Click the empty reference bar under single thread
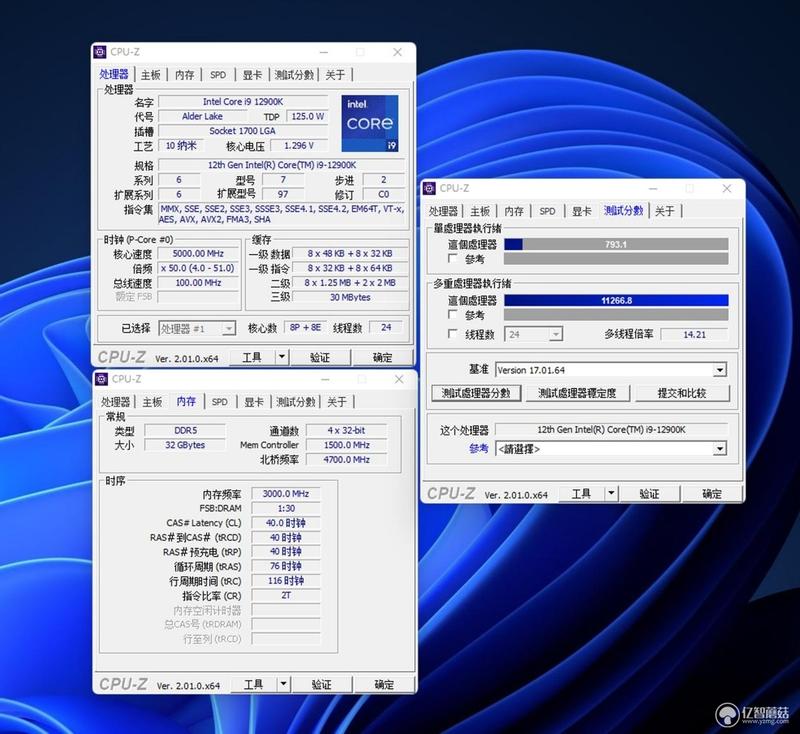Viewport: 800px width, 734px height. tap(616, 259)
